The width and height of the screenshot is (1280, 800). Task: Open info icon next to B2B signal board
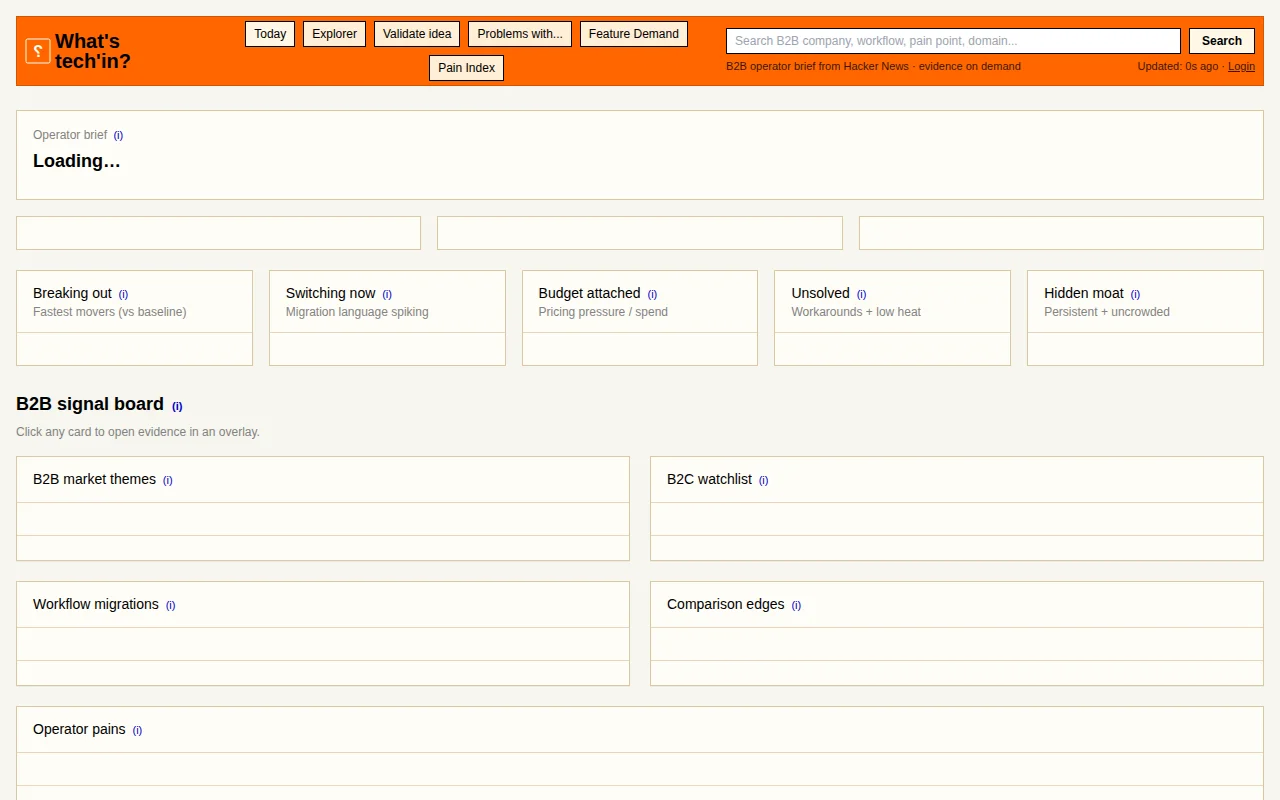177,406
